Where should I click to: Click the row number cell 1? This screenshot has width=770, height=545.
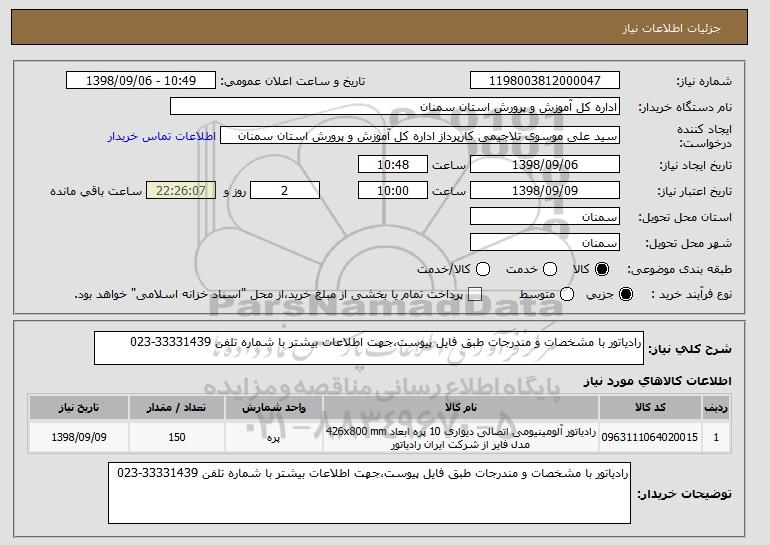[716, 437]
